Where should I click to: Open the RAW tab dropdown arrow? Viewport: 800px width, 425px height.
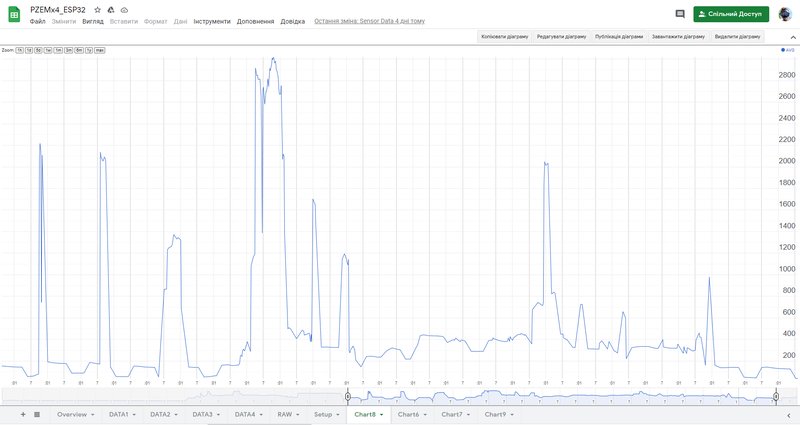[x=297, y=415]
